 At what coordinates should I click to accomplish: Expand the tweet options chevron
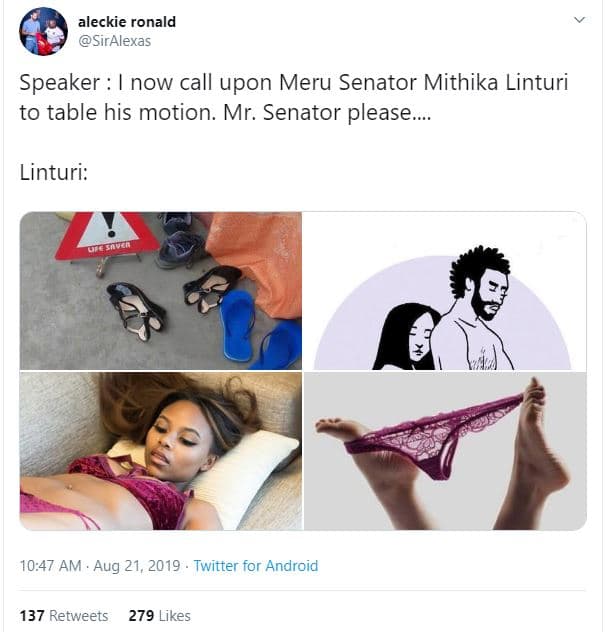[578, 20]
